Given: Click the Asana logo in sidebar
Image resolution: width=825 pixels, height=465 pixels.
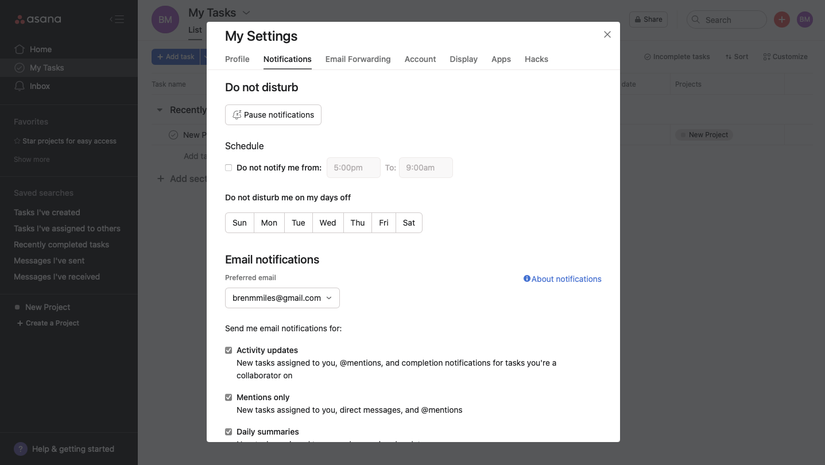Looking at the screenshot, I should [x=38, y=19].
